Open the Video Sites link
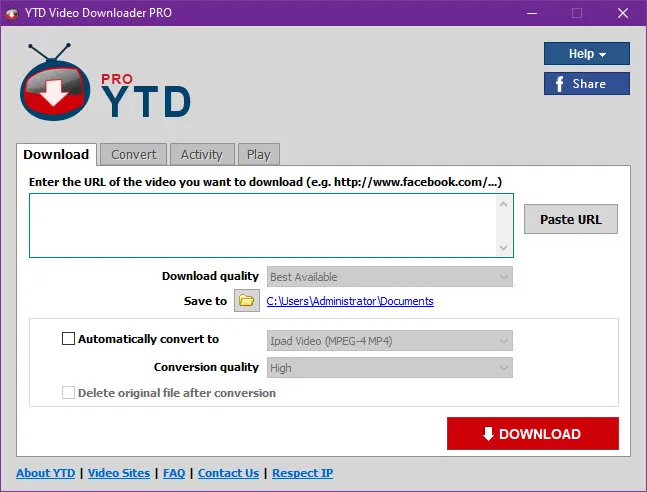The height and width of the screenshot is (492, 647). coord(119,473)
